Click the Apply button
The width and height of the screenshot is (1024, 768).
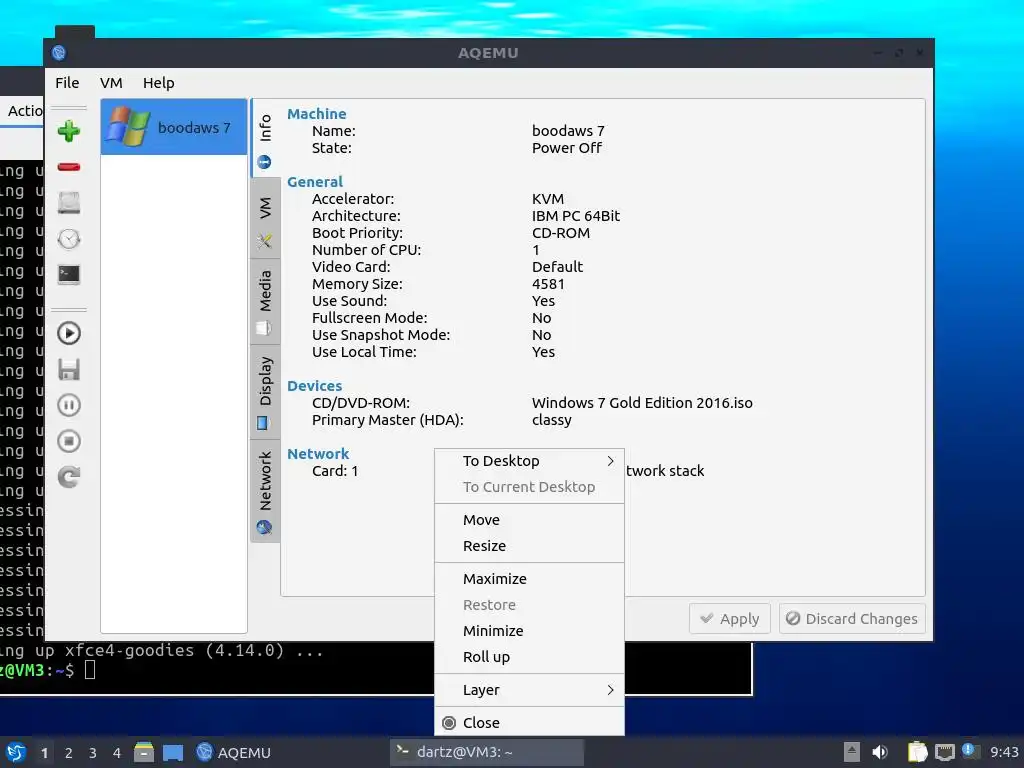(729, 618)
